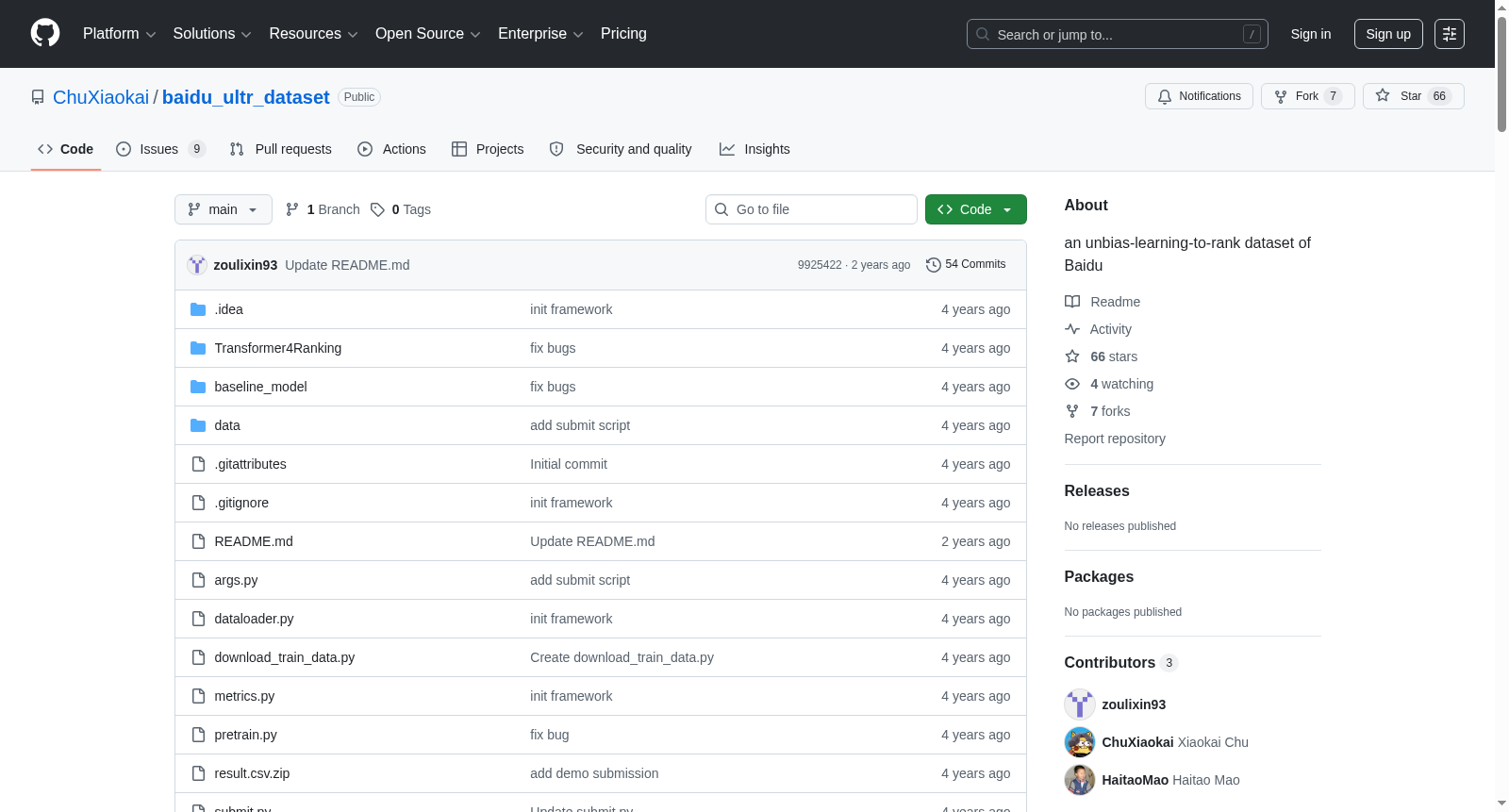The width and height of the screenshot is (1509, 812).
Task: Switch to the Actions tab
Action: 392,149
